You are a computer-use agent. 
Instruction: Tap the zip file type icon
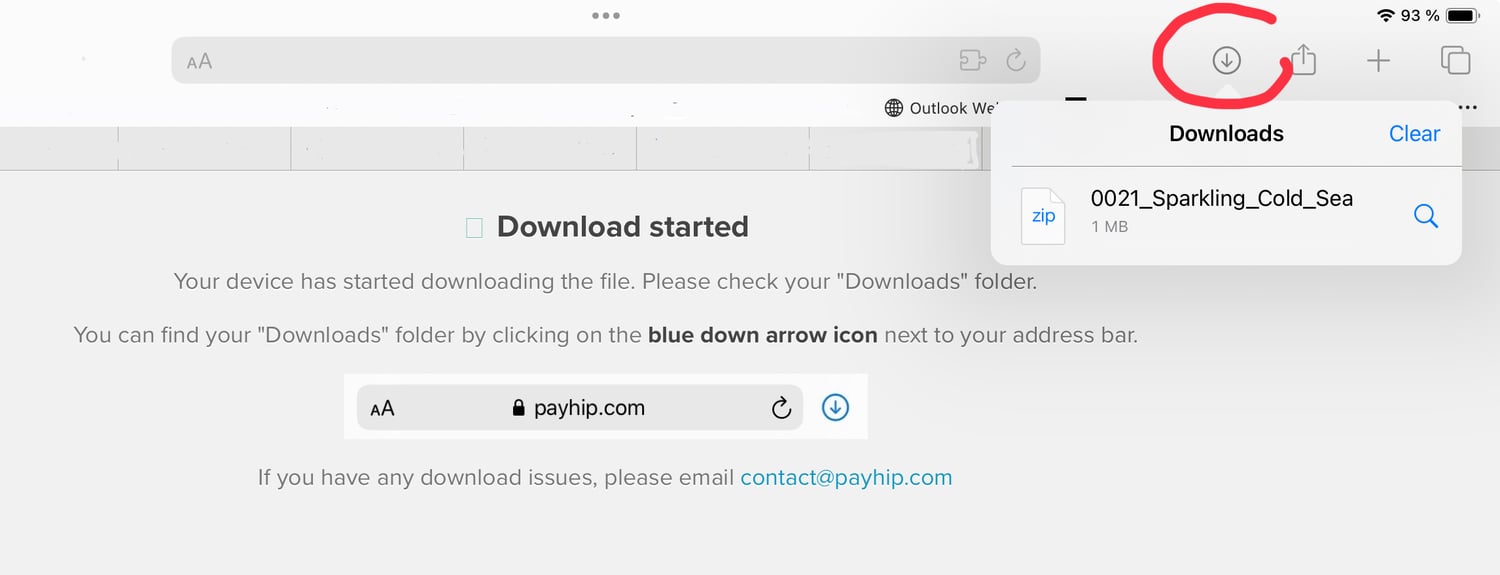[x=1043, y=215]
